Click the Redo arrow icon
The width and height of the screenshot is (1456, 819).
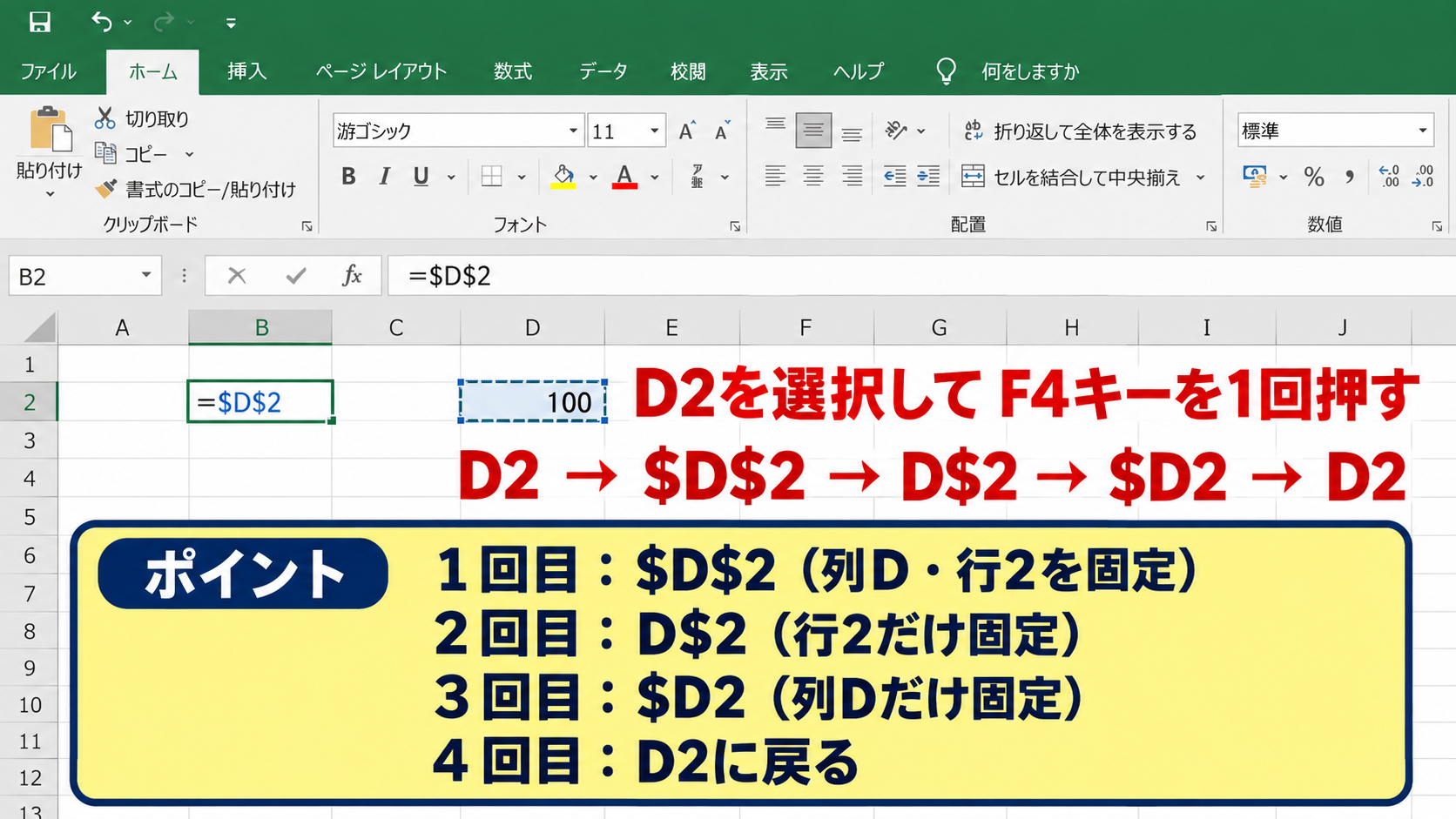click(x=164, y=22)
